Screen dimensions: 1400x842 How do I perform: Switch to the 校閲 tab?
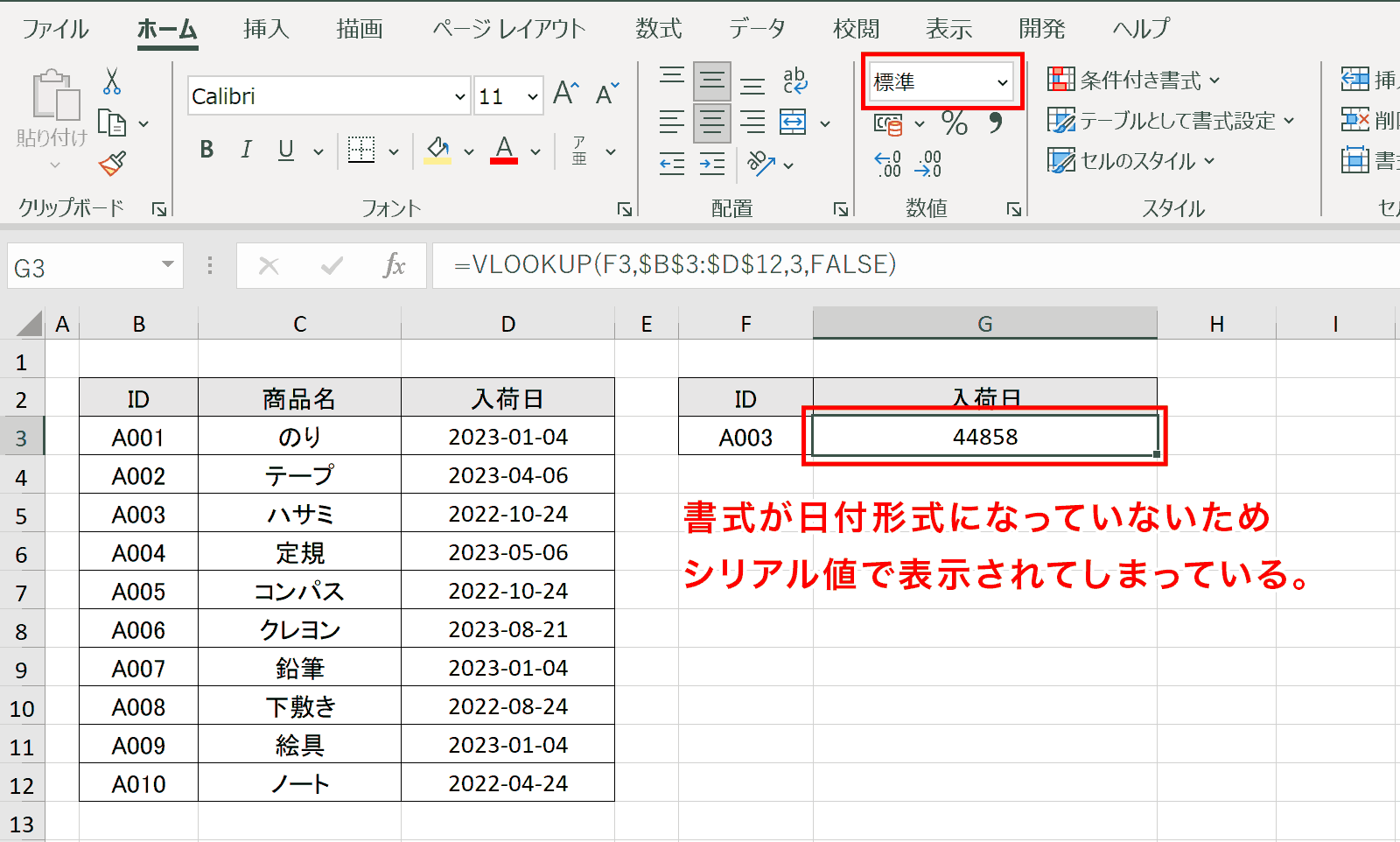[x=856, y=29]
